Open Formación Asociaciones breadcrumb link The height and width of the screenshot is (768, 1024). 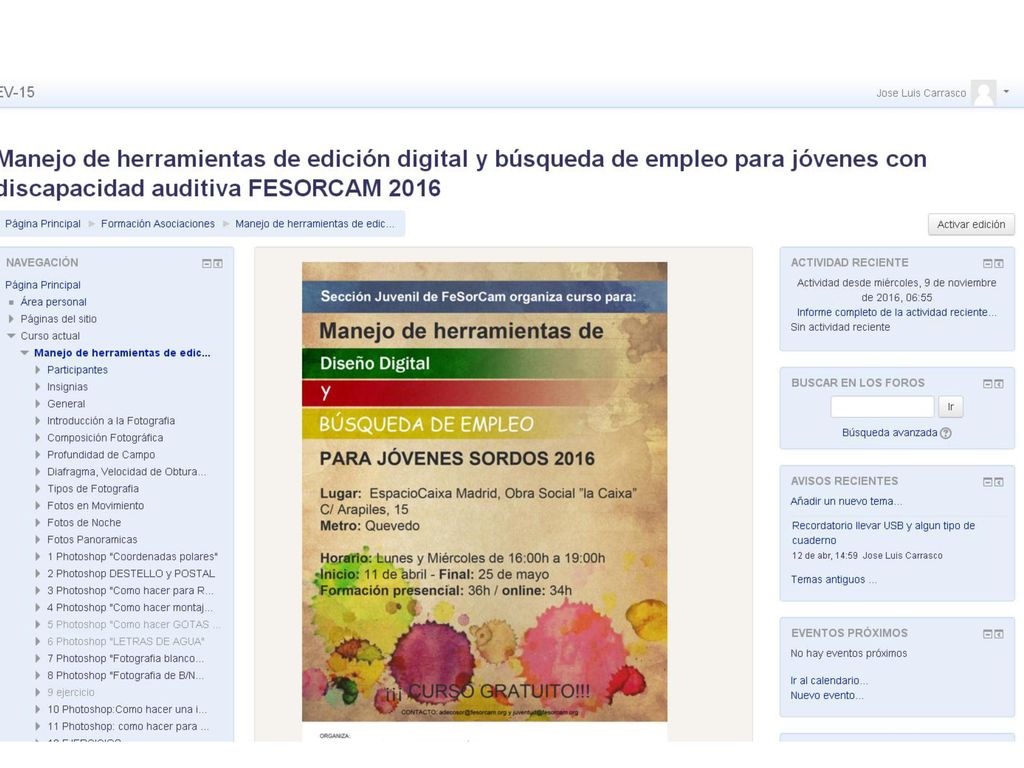(x=158, y=223)
